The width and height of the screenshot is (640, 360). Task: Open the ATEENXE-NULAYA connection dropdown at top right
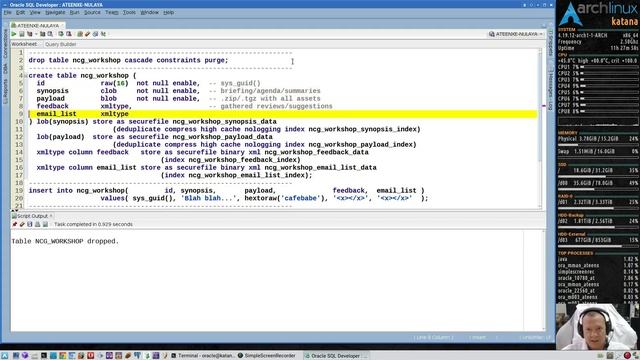(516, 34)
